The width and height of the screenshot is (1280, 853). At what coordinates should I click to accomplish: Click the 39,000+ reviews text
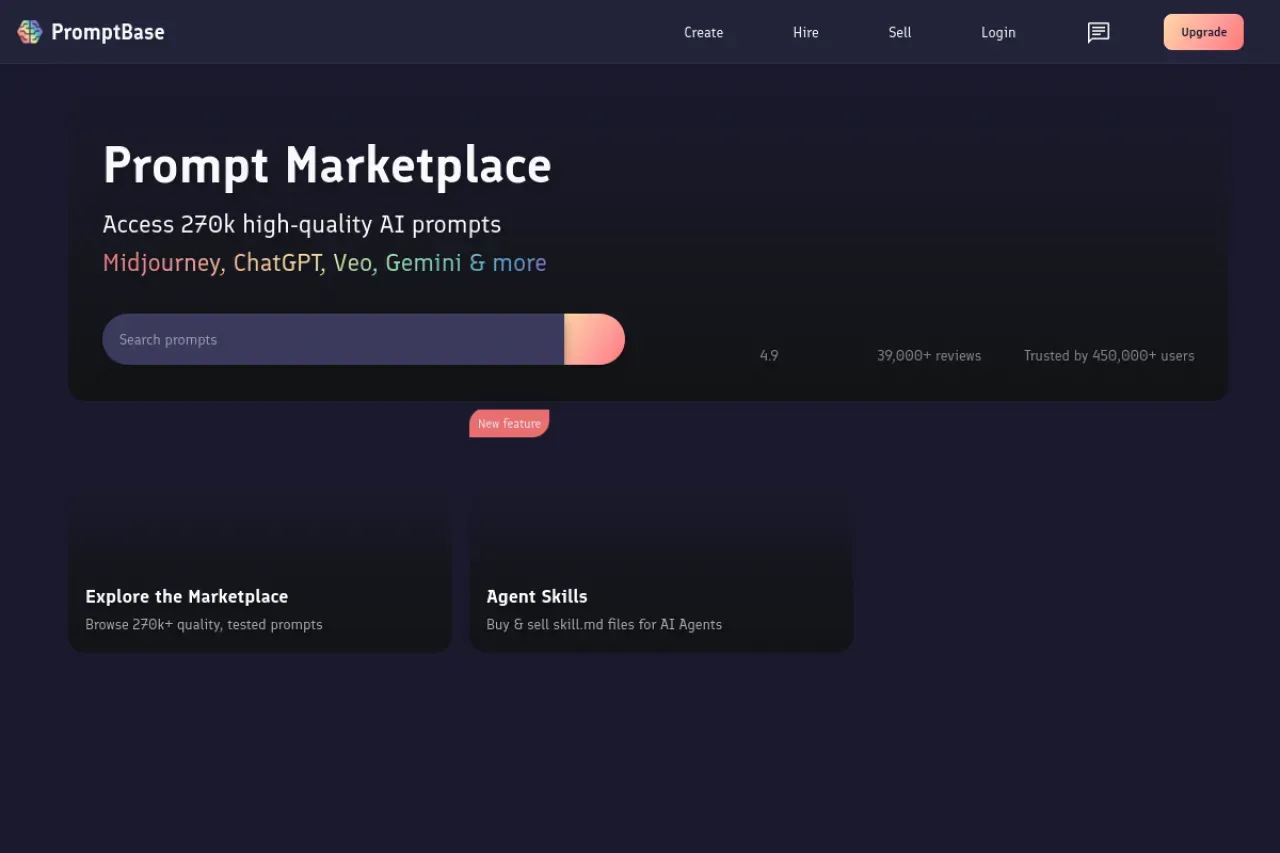point(929,356)
